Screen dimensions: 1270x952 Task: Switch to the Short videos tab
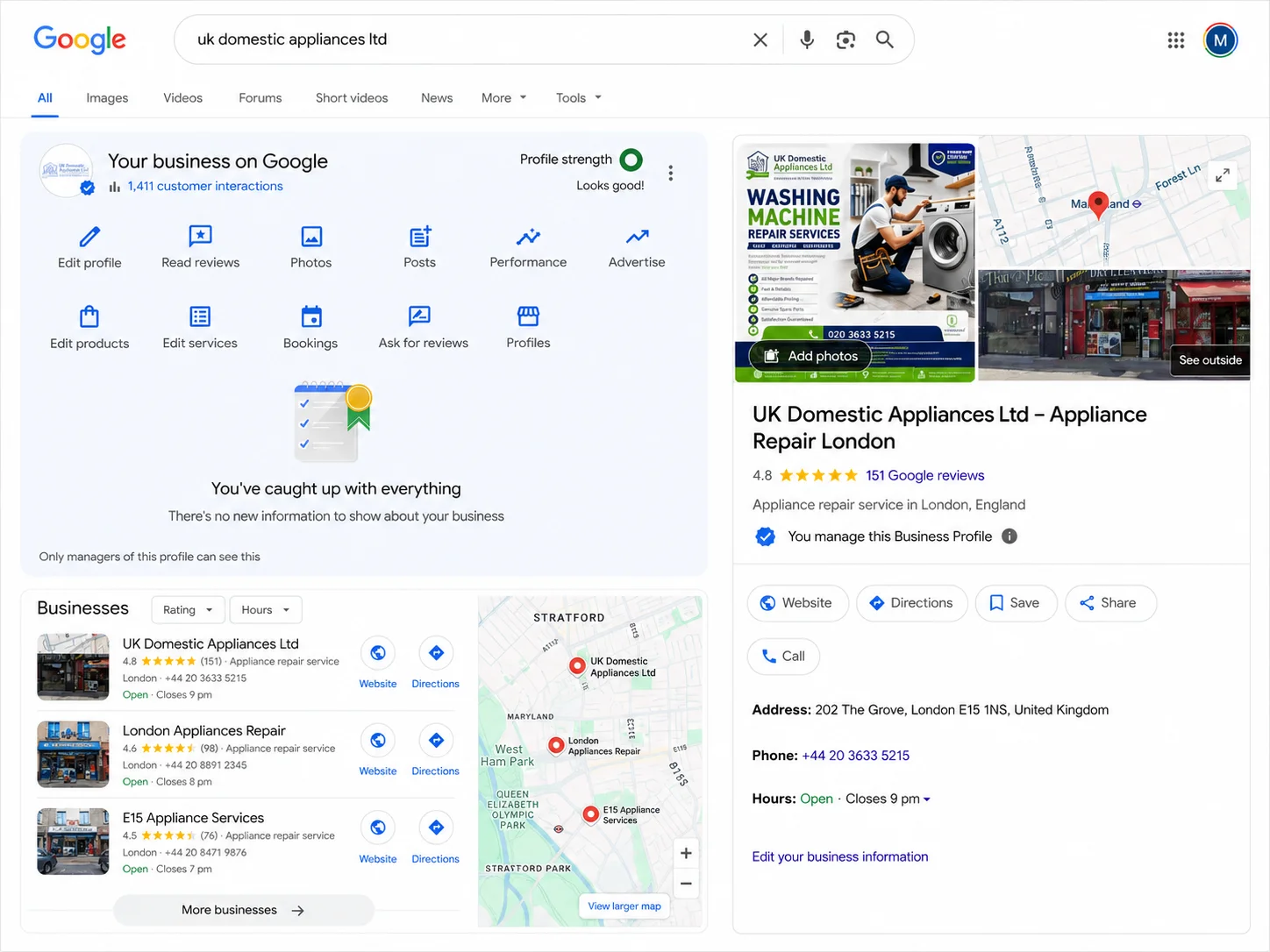point(352,98)
